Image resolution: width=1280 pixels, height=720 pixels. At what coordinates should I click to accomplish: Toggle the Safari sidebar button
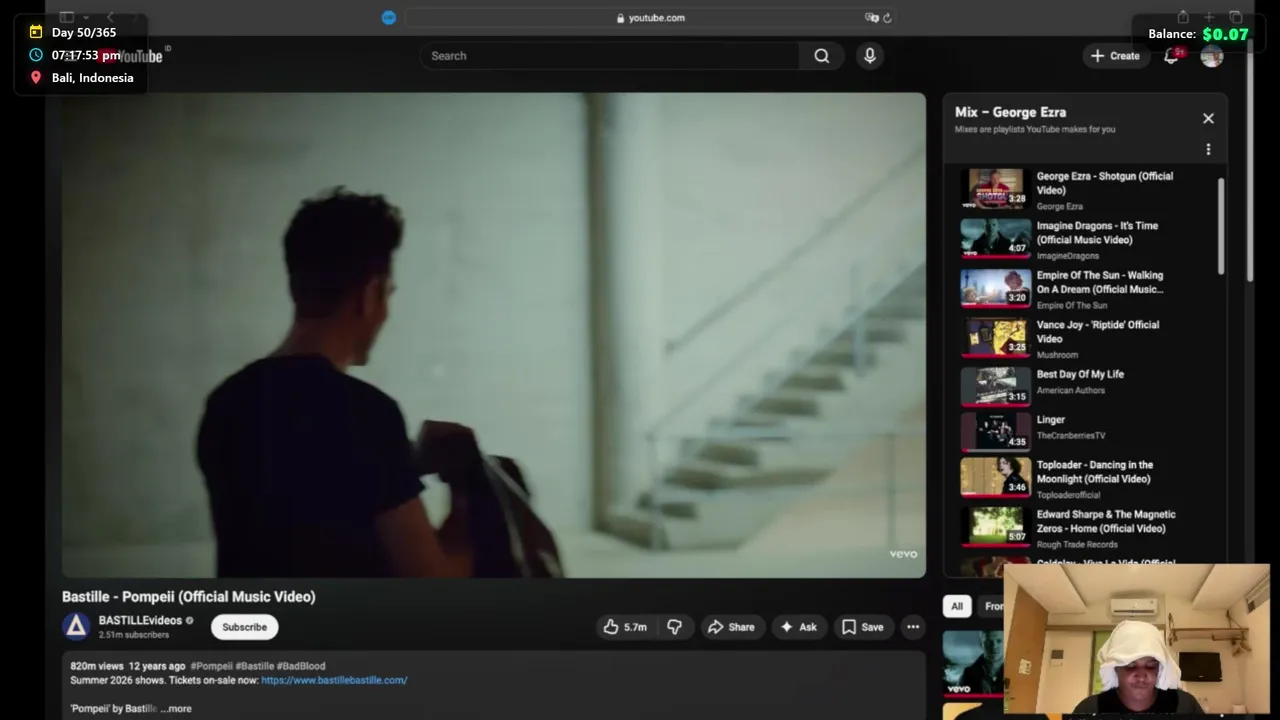[x=67, y=17]
